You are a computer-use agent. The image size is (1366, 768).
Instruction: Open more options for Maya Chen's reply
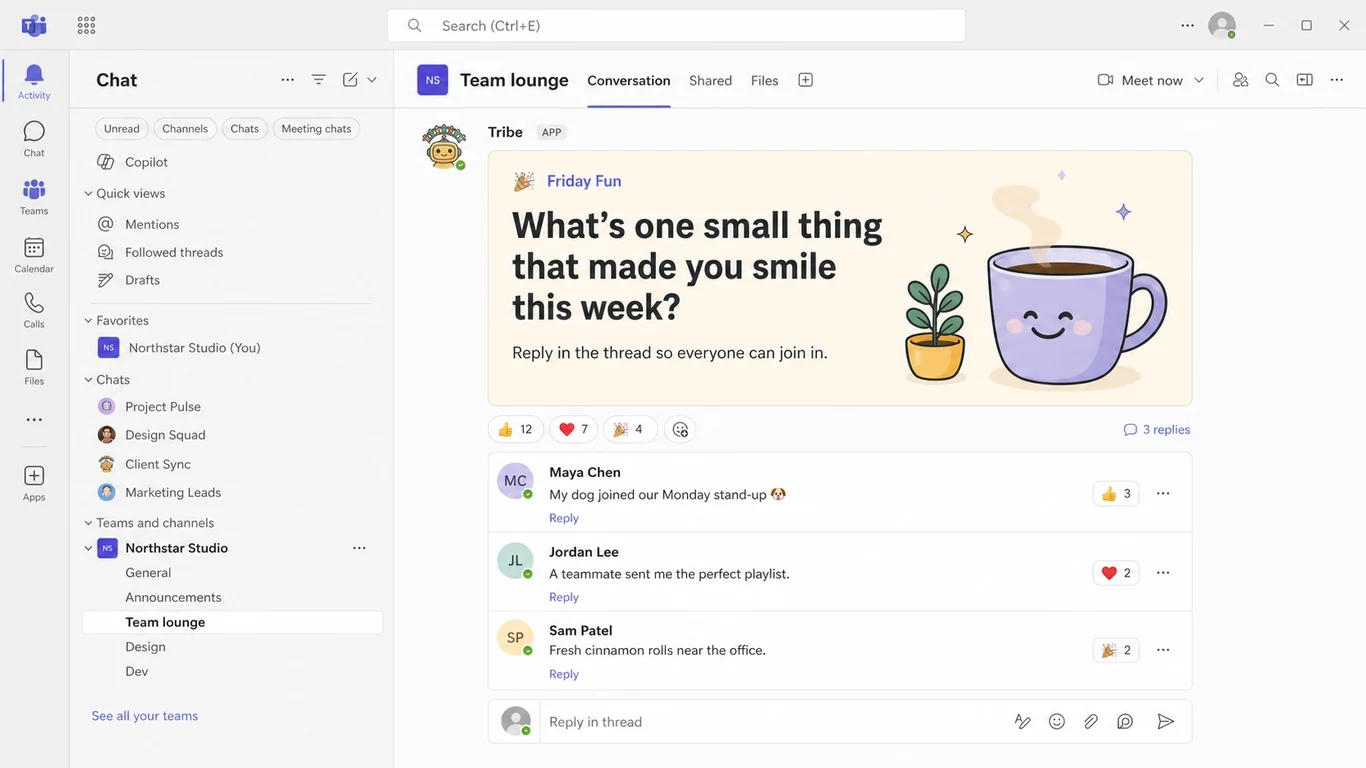1163,493
